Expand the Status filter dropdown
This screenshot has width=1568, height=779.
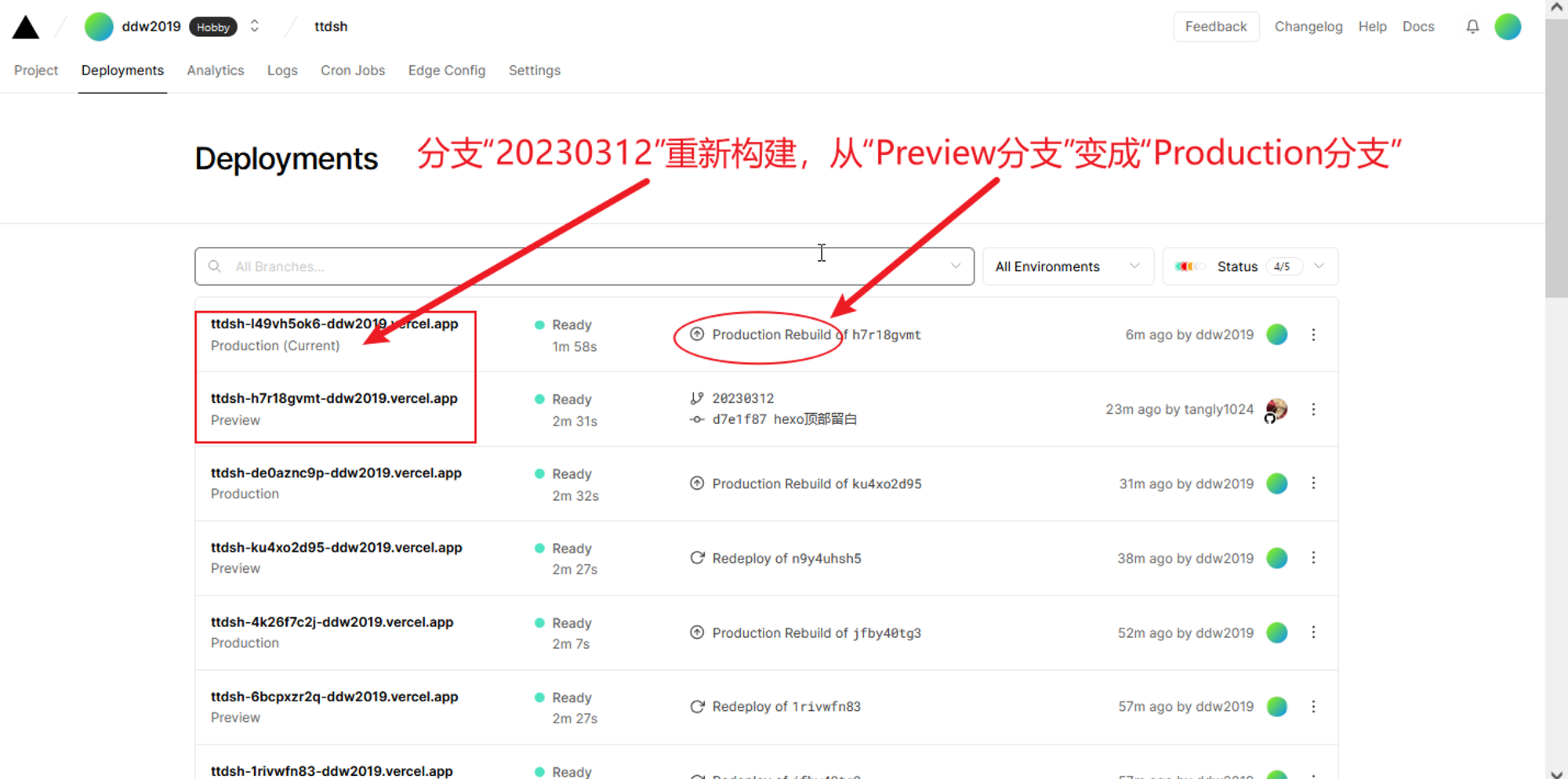pos(1319,266)
